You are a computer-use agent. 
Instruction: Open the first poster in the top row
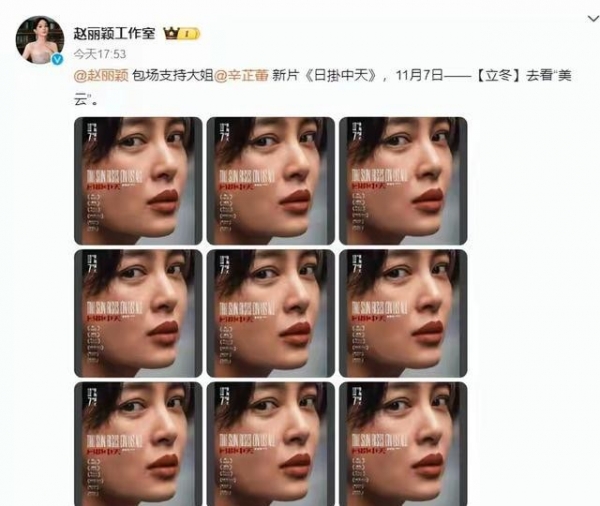coord(138,181)
